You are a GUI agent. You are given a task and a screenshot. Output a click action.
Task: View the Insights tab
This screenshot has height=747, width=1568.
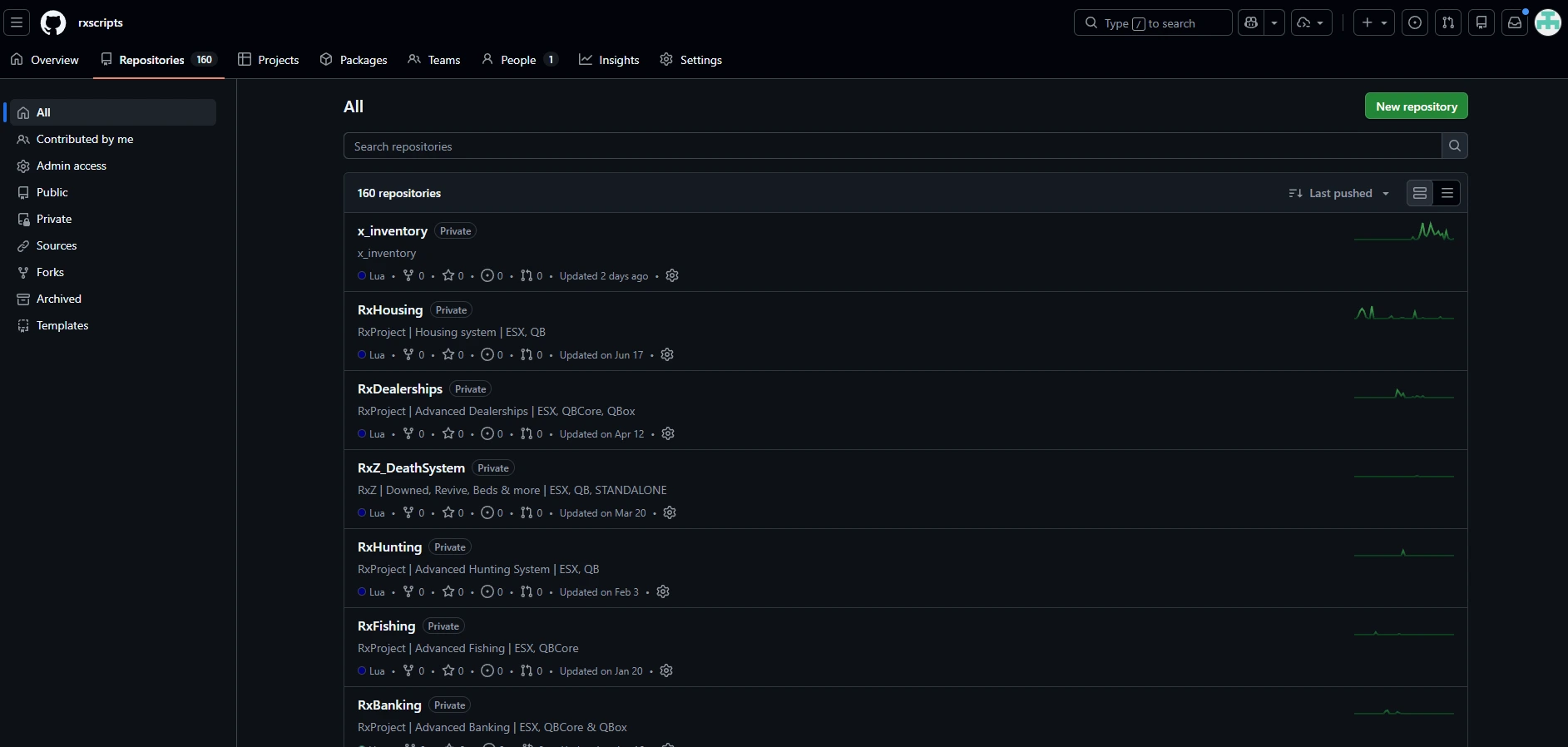click(610, 60)
